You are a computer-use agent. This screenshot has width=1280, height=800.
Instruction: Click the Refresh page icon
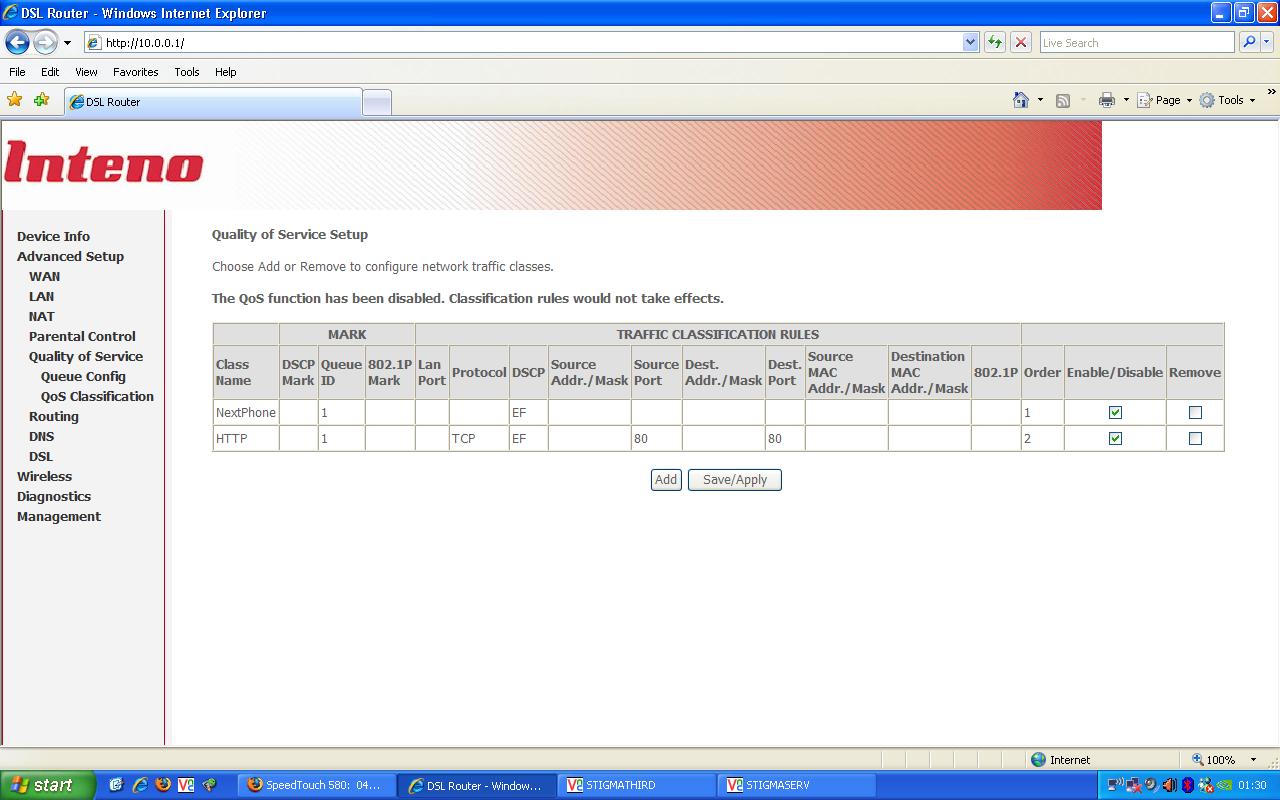pos(994,42)
